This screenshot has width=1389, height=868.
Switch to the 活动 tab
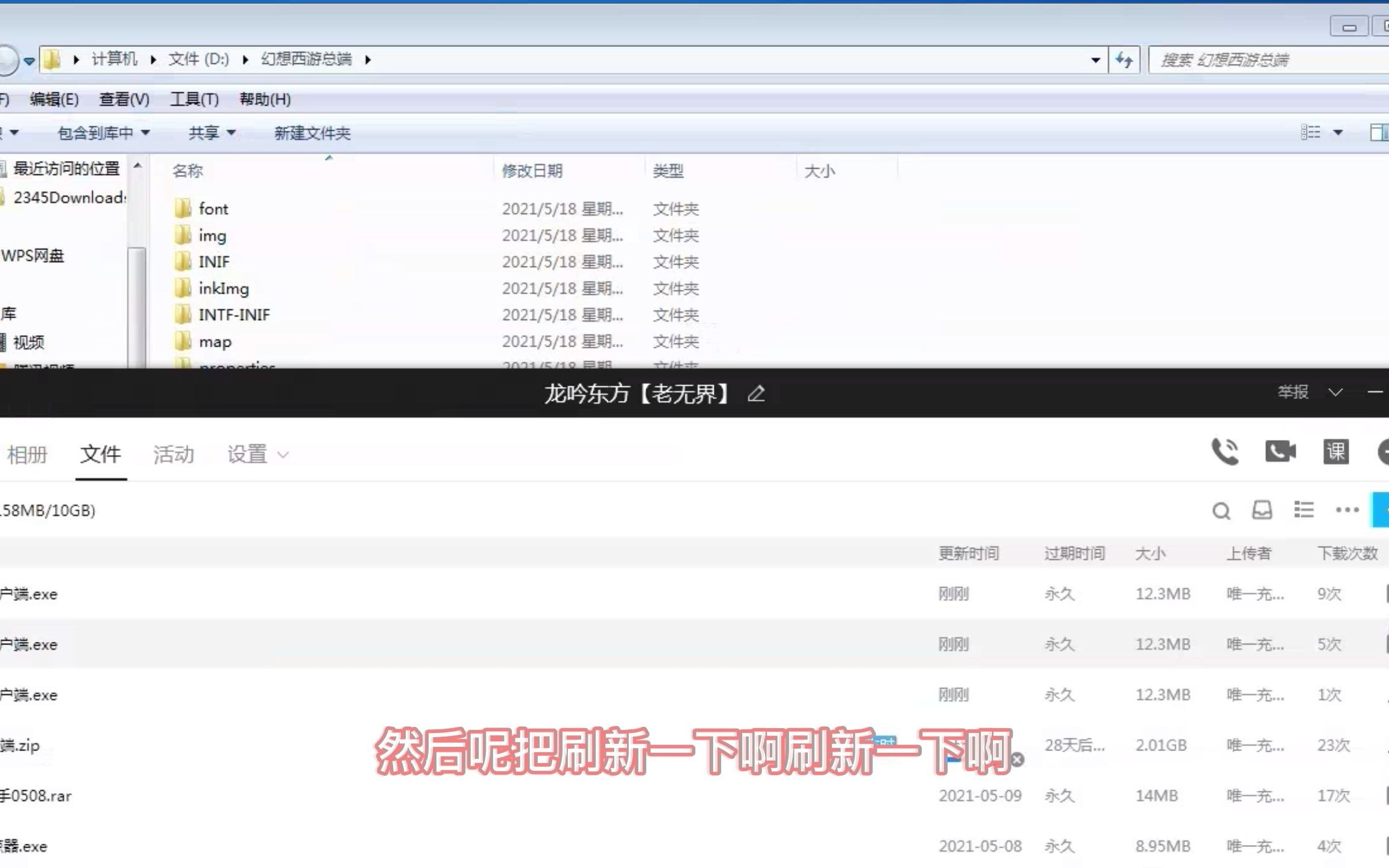coord(174,454)
